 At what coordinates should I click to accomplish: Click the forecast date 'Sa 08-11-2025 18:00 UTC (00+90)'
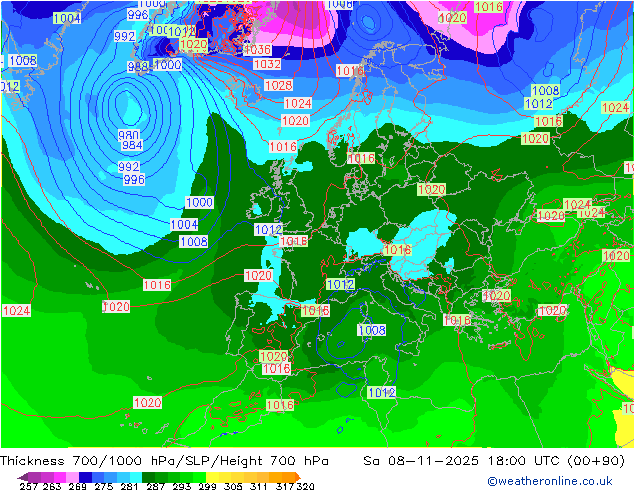494,461
